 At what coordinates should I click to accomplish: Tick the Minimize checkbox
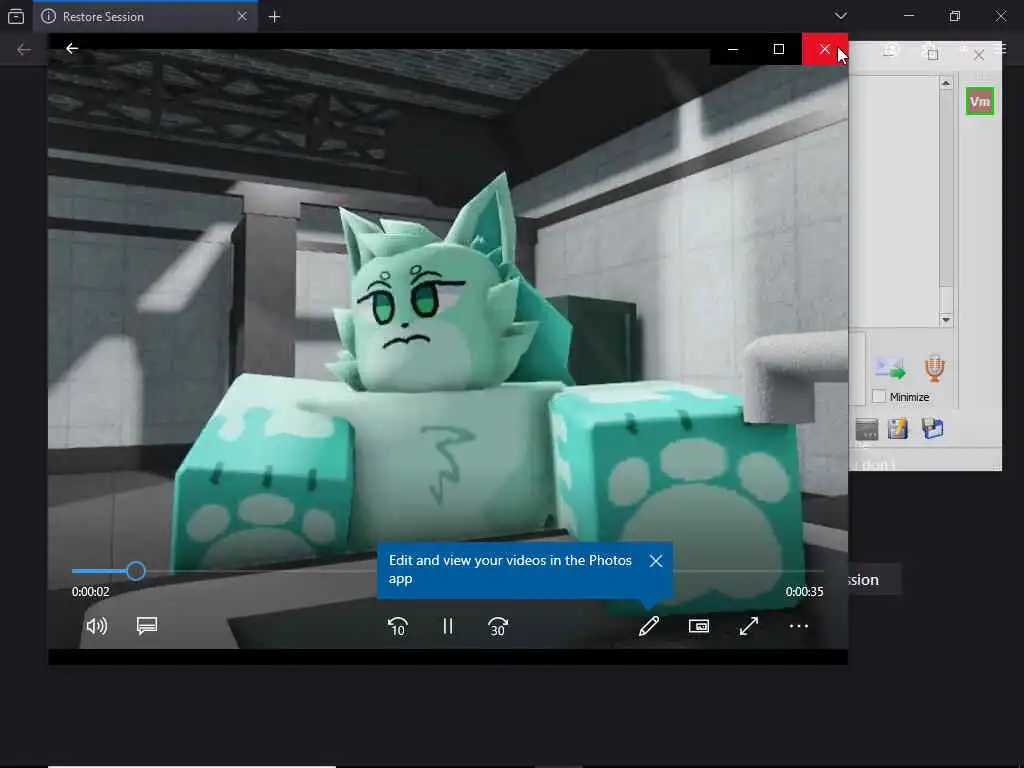[x=880, y=396]
